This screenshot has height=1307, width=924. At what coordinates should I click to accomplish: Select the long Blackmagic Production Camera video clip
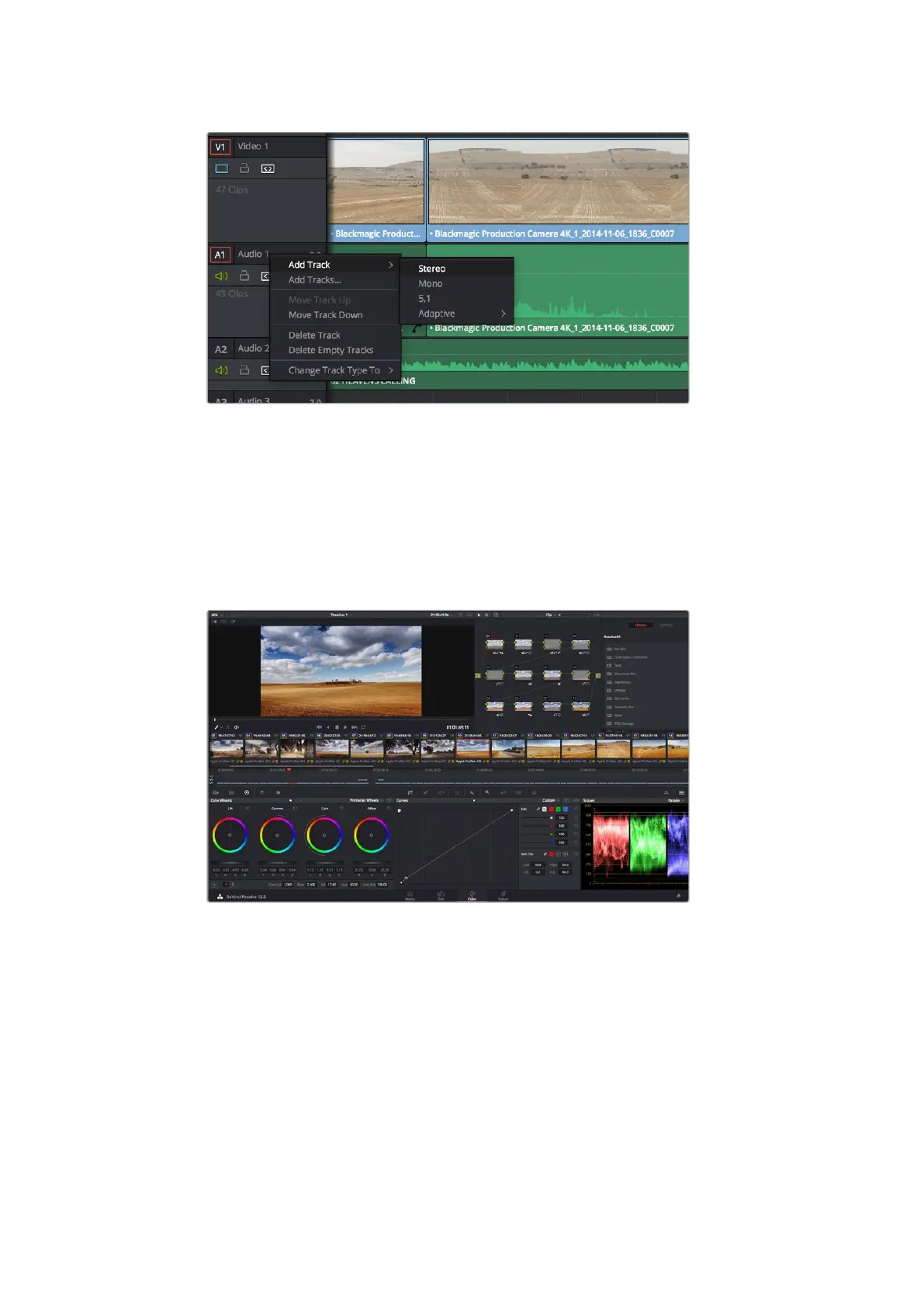(x=558, y=190)
